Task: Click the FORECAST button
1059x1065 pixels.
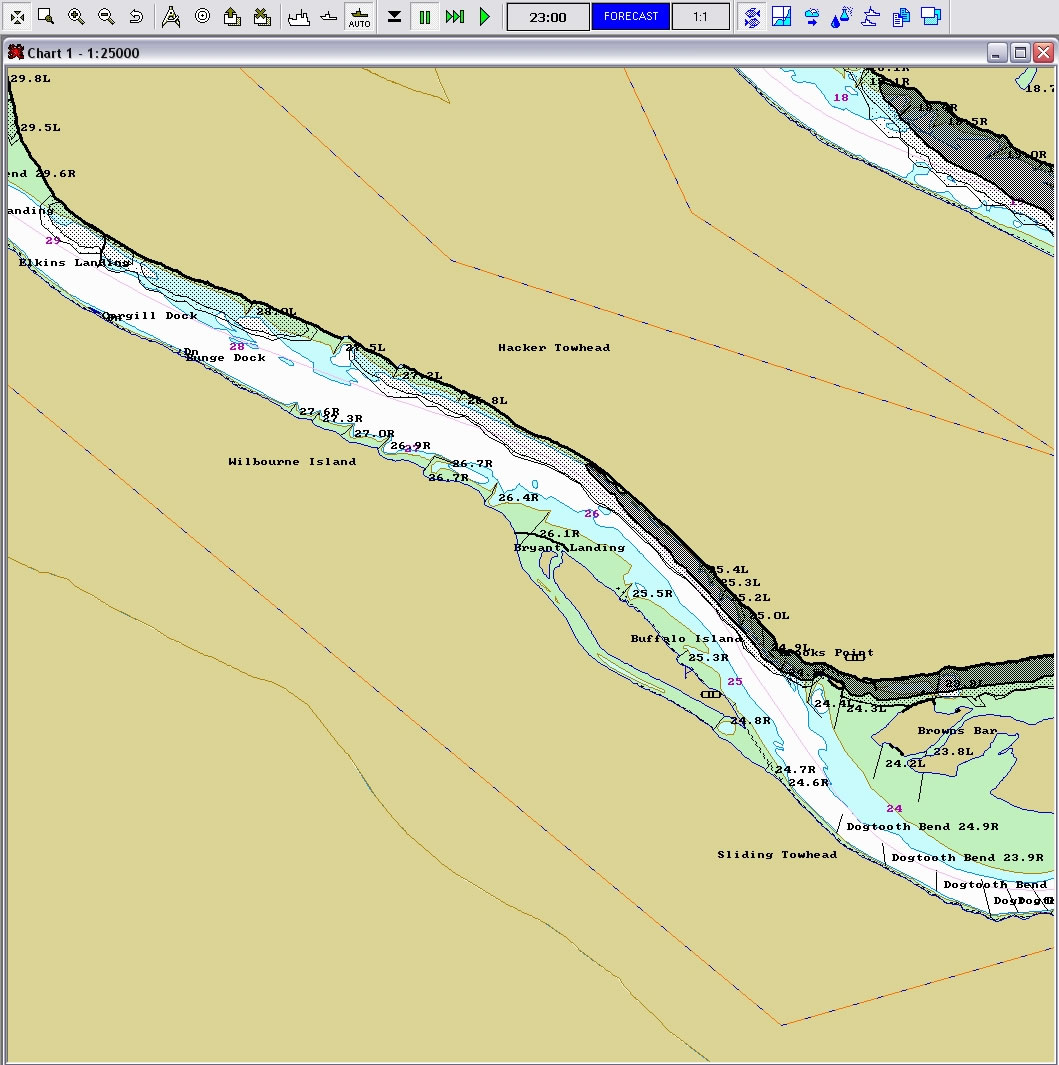Action: coord(630,16)
